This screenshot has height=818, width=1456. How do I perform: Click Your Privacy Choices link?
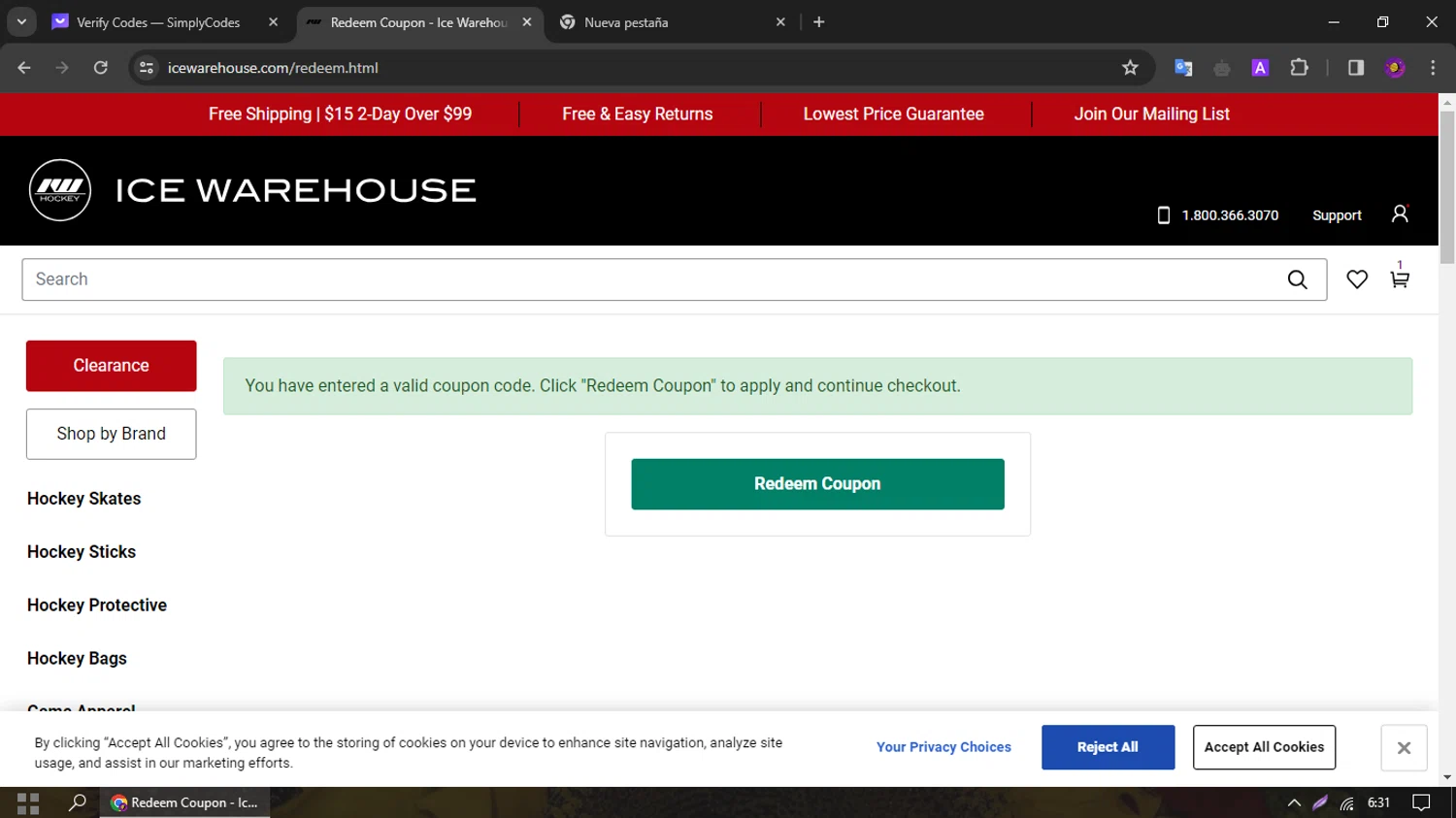[943, 747]
